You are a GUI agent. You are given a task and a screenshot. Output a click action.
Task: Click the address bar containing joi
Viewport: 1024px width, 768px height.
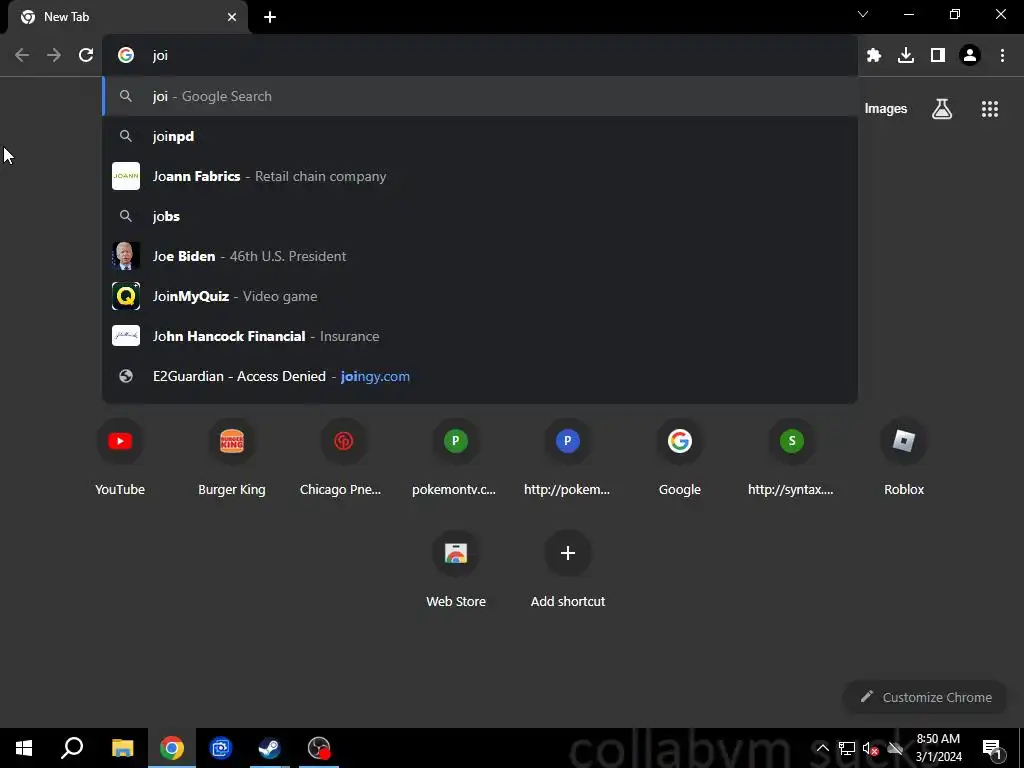480,56
